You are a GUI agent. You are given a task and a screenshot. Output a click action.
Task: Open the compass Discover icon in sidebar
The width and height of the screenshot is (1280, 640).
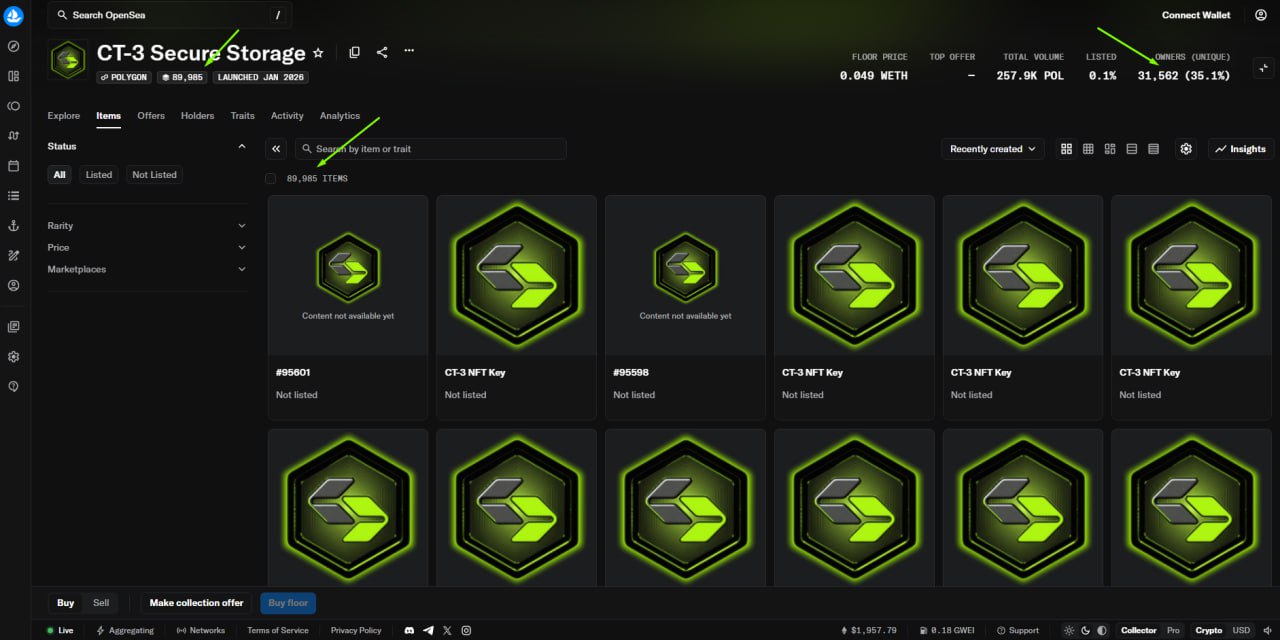pyautogui.click(x=14, y=46)
